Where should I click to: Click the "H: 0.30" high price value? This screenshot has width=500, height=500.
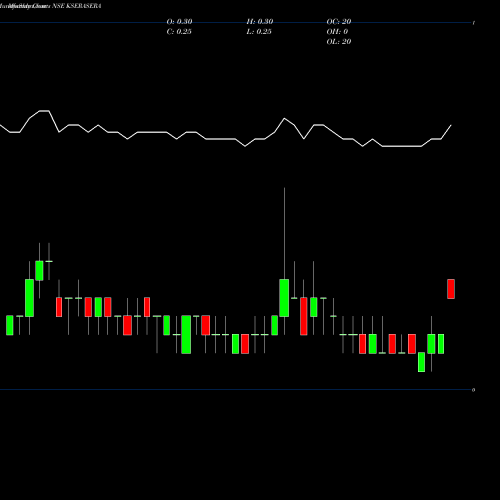coord(260,22)
